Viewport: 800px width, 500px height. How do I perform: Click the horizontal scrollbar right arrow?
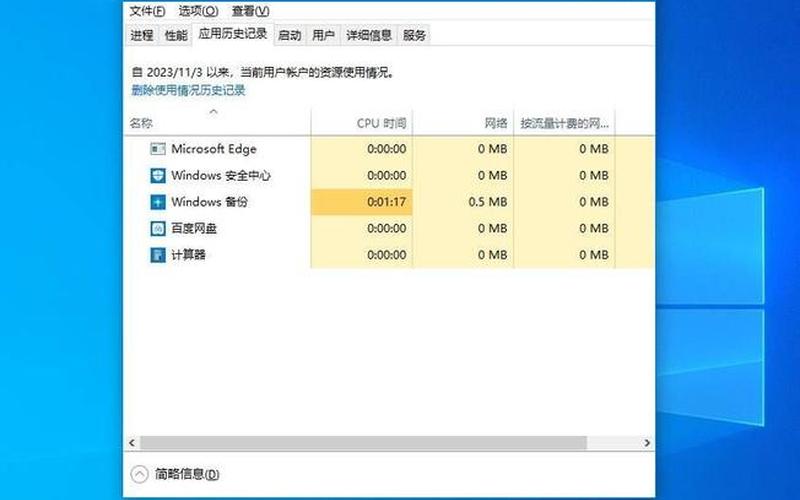pyautogui.click(x=647, y=443)
